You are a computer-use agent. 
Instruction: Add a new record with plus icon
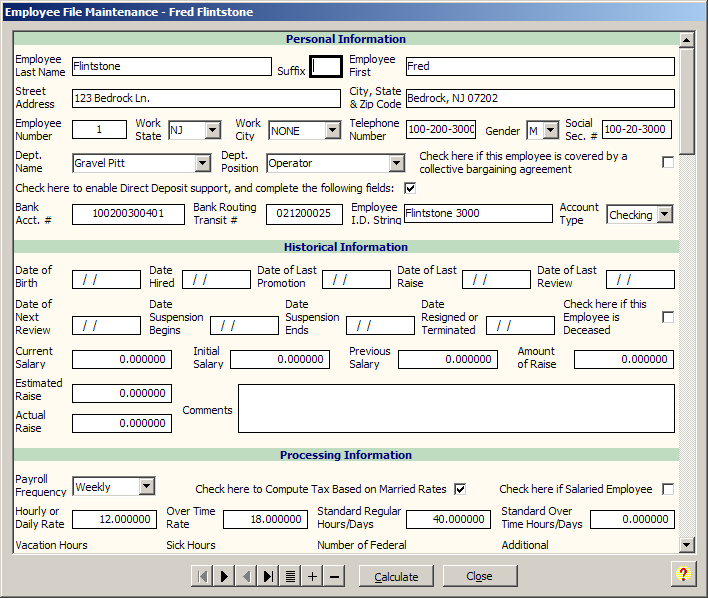[312, 576]
